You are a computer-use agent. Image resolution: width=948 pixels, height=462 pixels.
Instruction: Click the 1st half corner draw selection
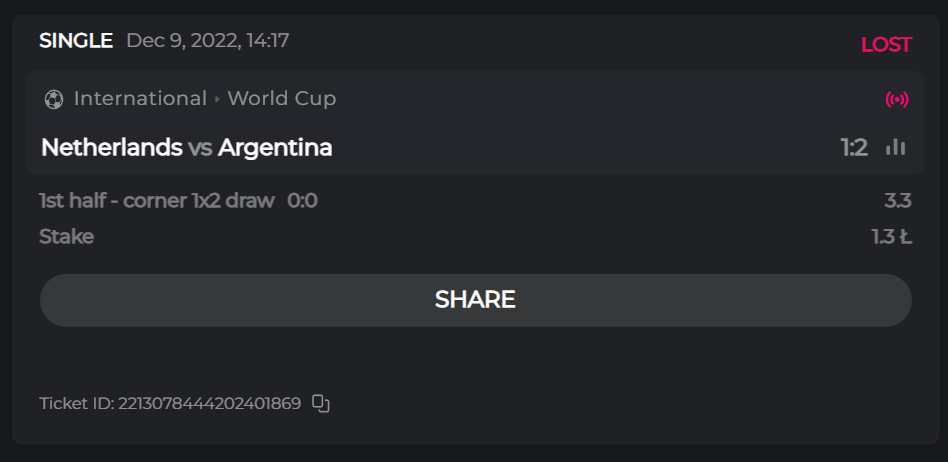point(156,201)
